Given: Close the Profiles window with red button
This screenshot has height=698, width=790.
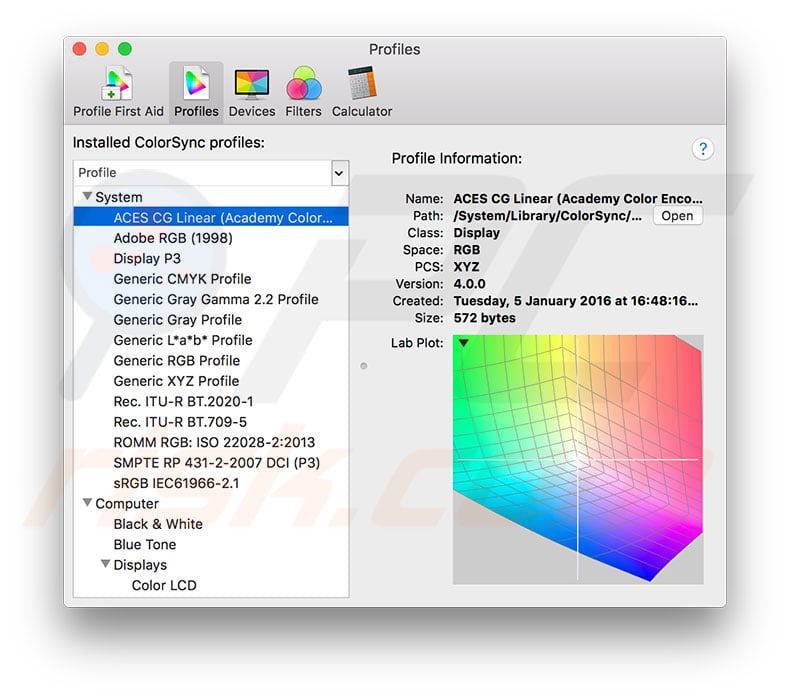Looking at the screenshot, I should (x=80, y=49).
